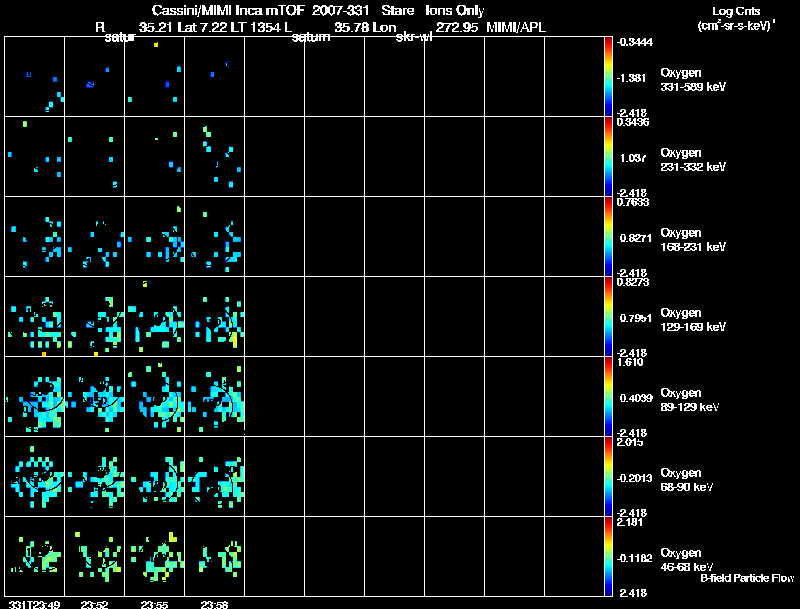
Task: Select the 23:49 image in the 331-589 keV row
Action: click(34, 77)
